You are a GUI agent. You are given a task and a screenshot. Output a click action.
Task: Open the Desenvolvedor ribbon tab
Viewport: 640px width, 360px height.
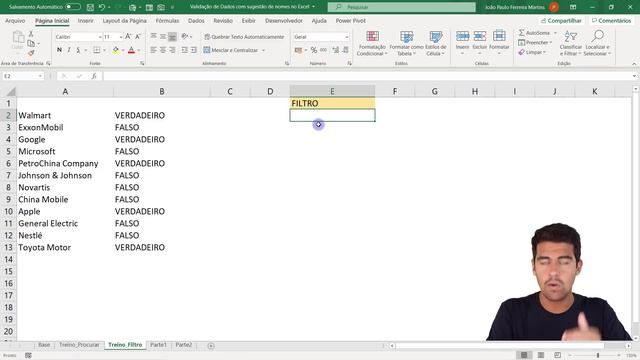point(284,20)
